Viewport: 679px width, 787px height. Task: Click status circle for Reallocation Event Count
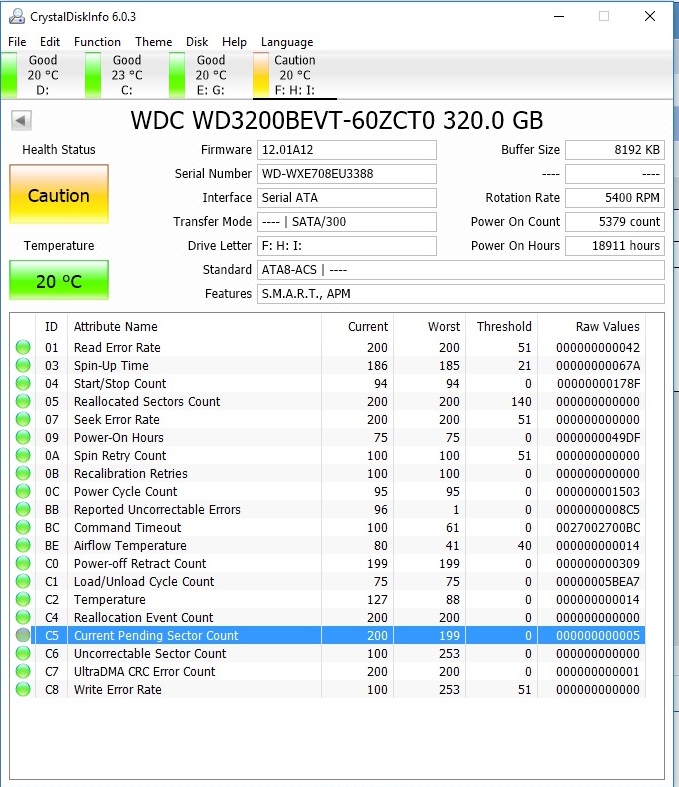(x=23, y=617)
